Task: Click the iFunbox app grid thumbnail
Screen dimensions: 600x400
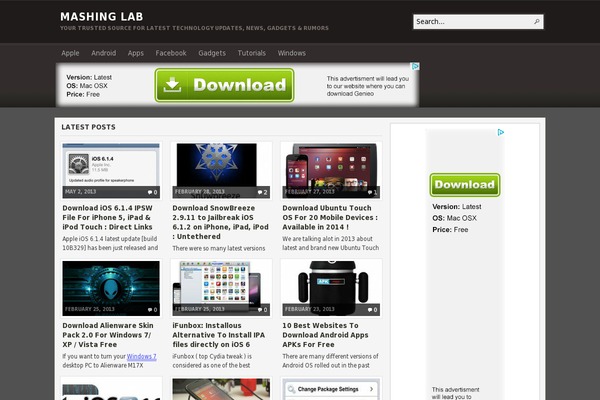Action: pyautogui.click(x=221, y=288)
